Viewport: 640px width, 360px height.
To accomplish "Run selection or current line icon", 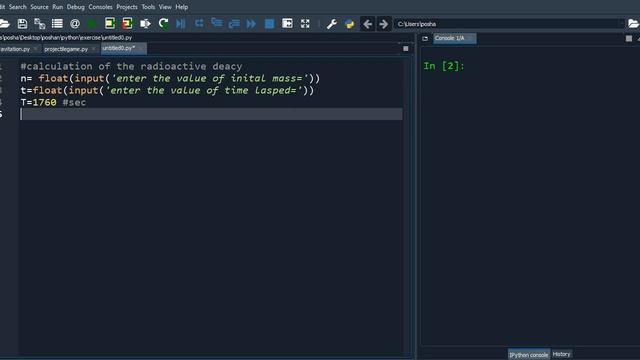I will coord(145,24).
